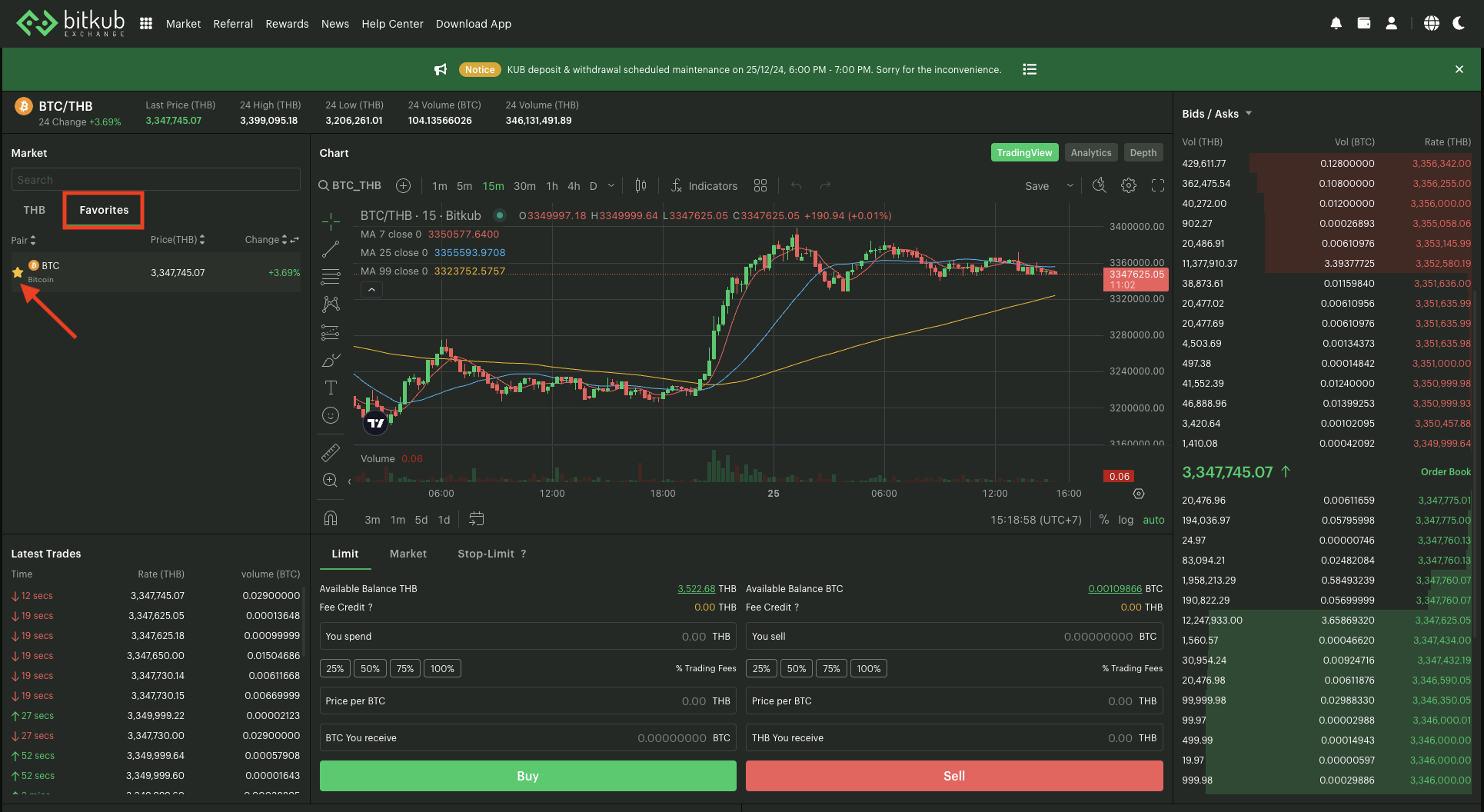
Task: Select the 5m chart interval
Action: coord(464,186)
